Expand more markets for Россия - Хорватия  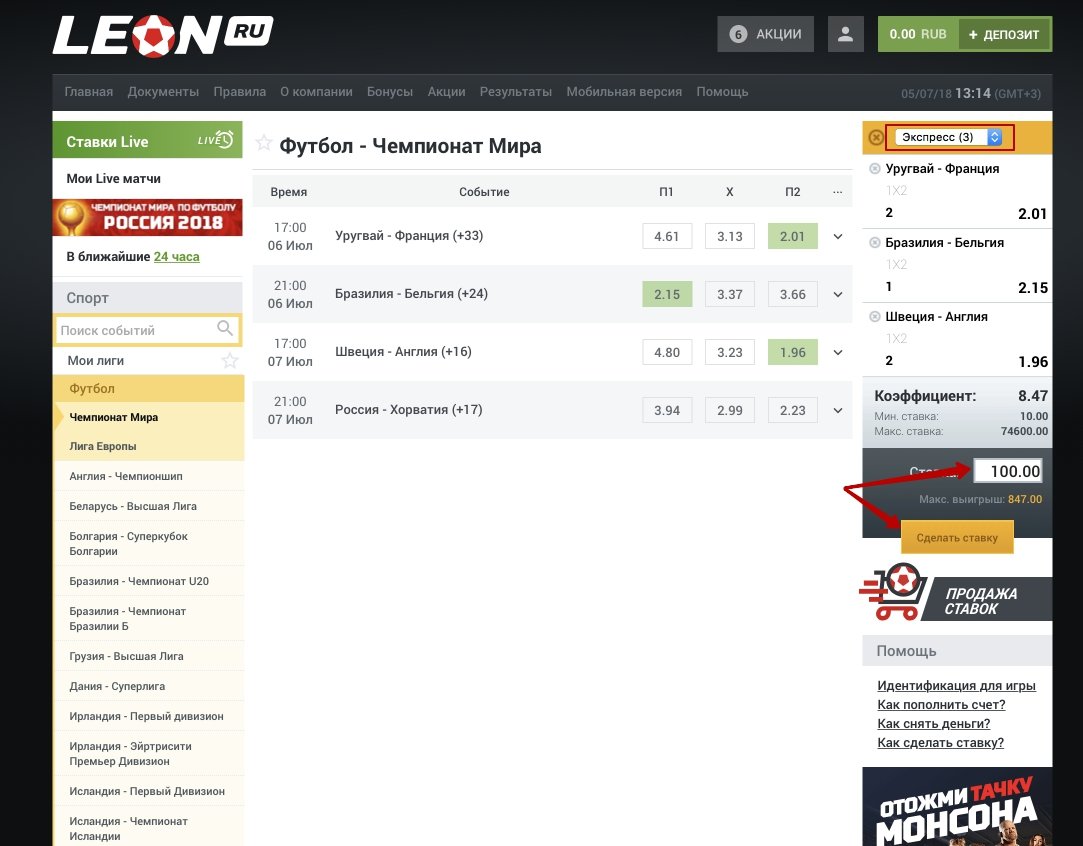pos(838,410)
